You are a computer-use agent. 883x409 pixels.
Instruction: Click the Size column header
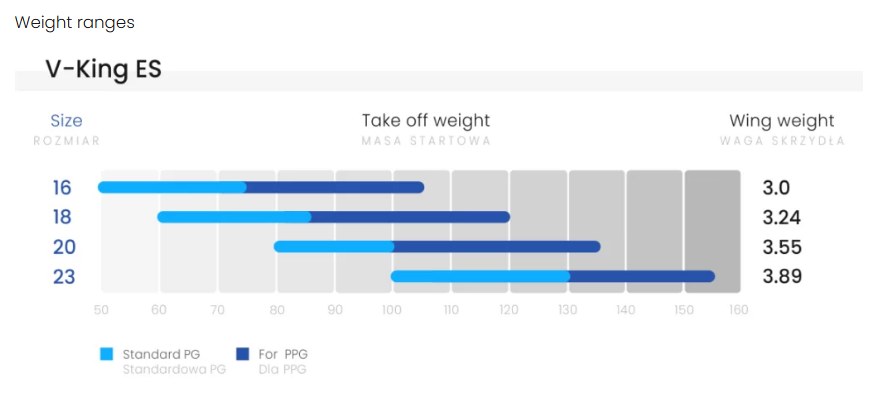coord(66,121)
